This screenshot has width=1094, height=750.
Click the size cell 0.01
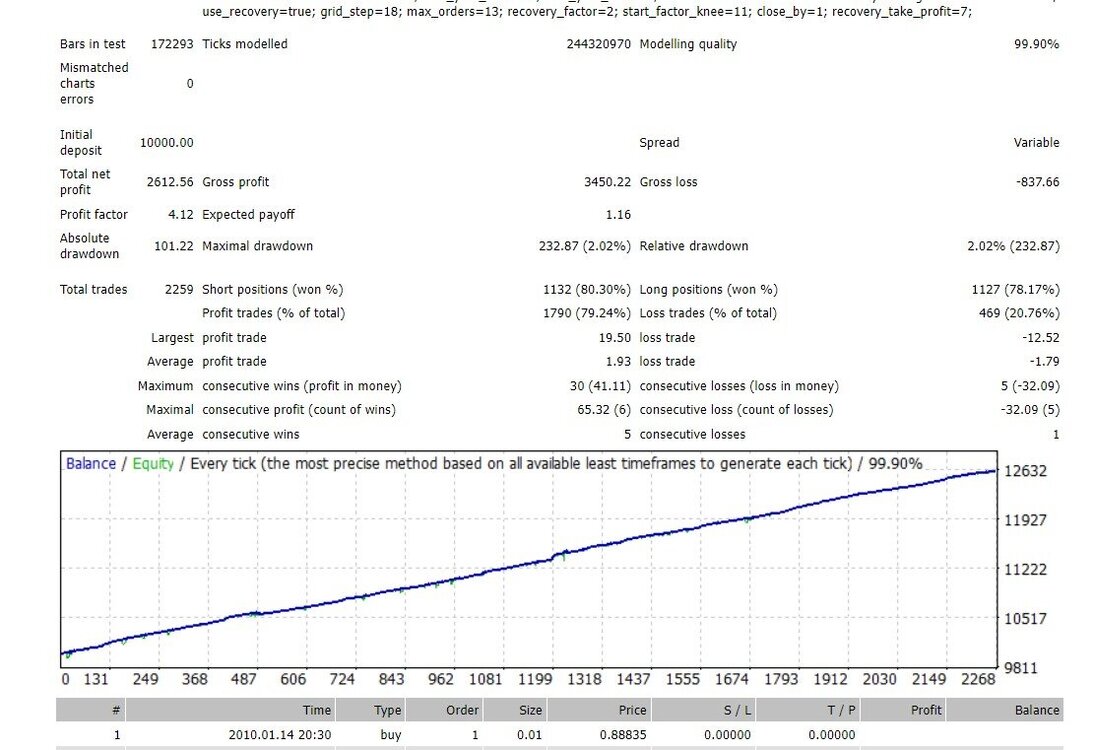pos(530,735)
